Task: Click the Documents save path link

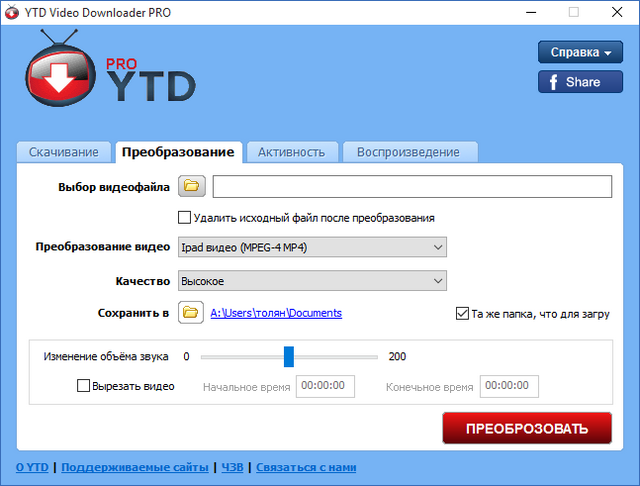Action: coord(276,313)
